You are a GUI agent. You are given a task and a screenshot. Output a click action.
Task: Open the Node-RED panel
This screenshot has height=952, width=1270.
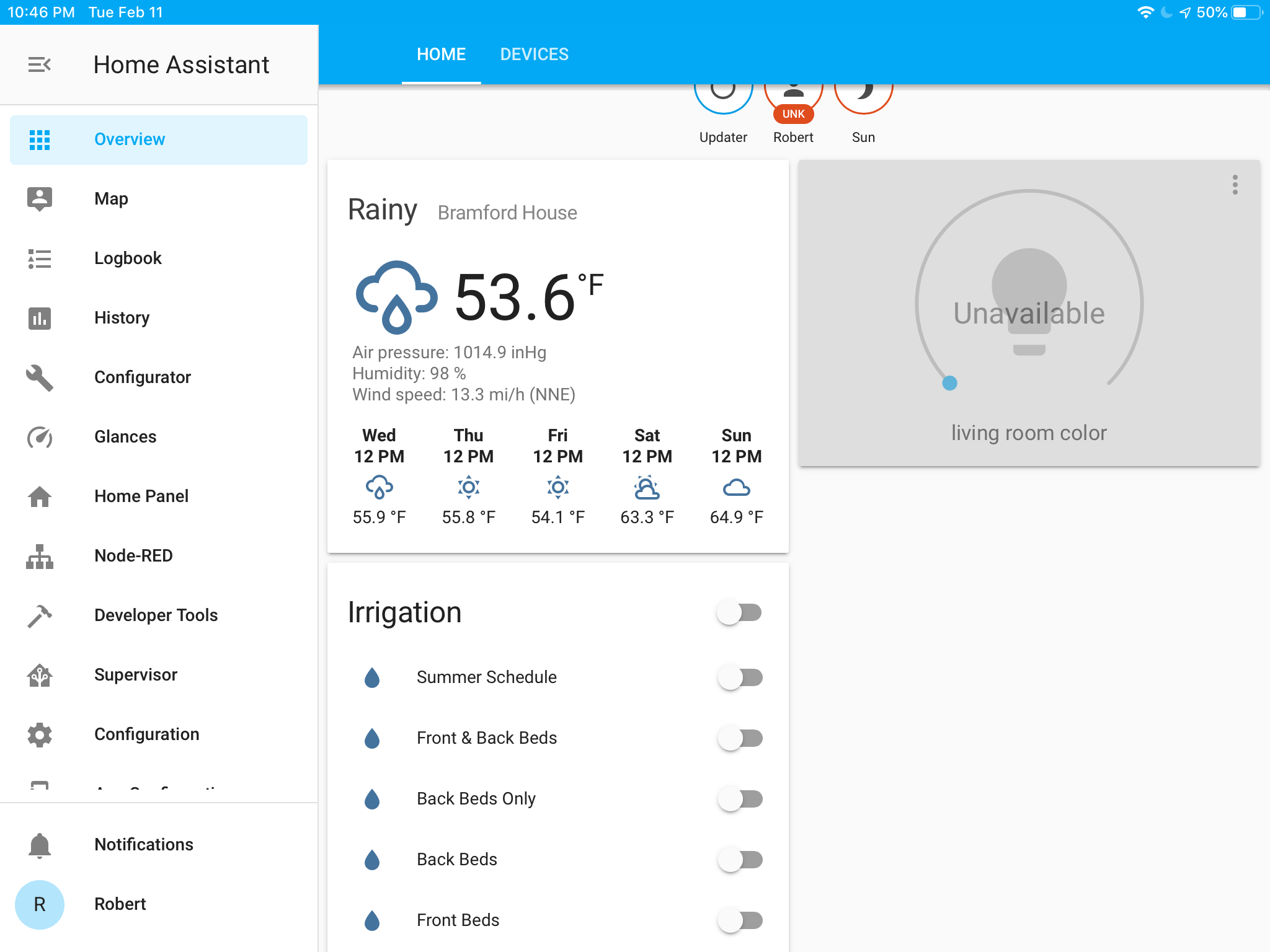pos(133,555)
